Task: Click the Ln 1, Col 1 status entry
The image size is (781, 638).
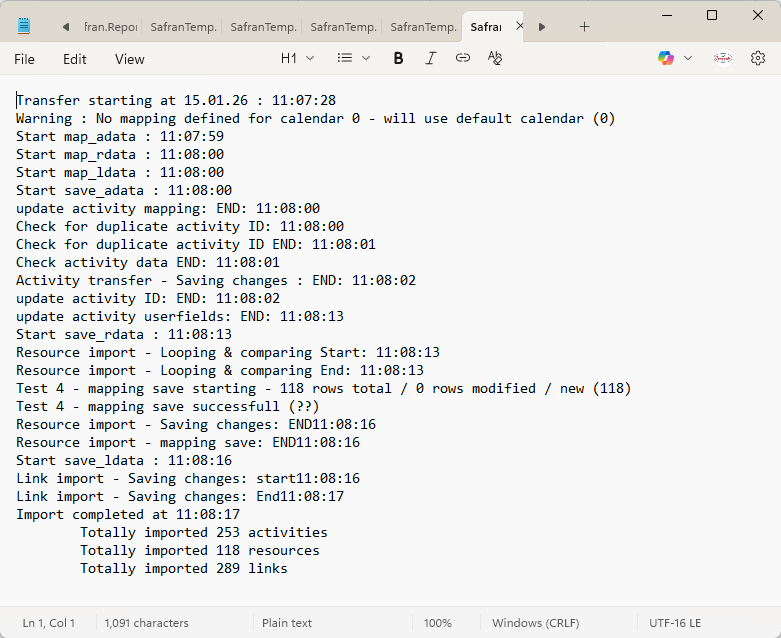Action: 49,623
